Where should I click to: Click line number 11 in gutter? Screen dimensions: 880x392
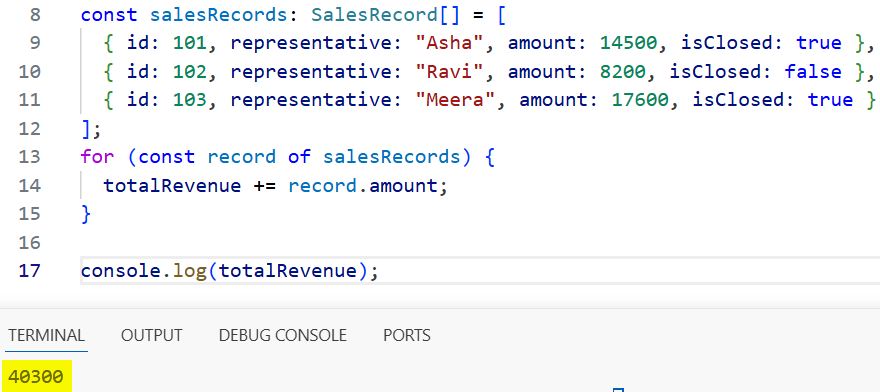point(29,100)
